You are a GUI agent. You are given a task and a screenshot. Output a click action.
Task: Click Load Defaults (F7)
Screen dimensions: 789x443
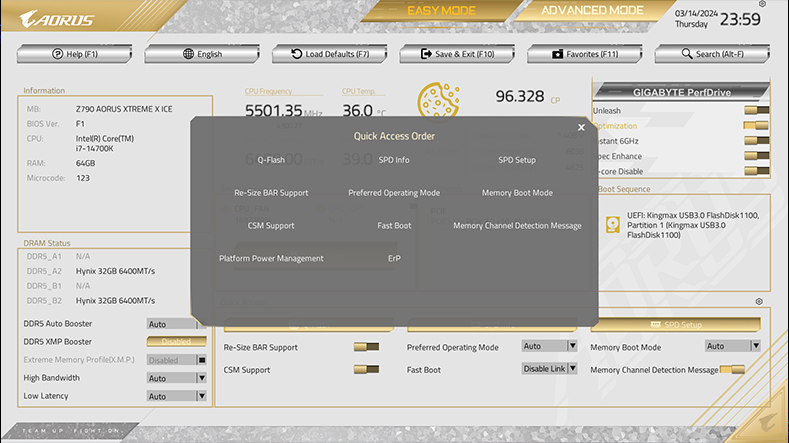[x=330, y=54]
